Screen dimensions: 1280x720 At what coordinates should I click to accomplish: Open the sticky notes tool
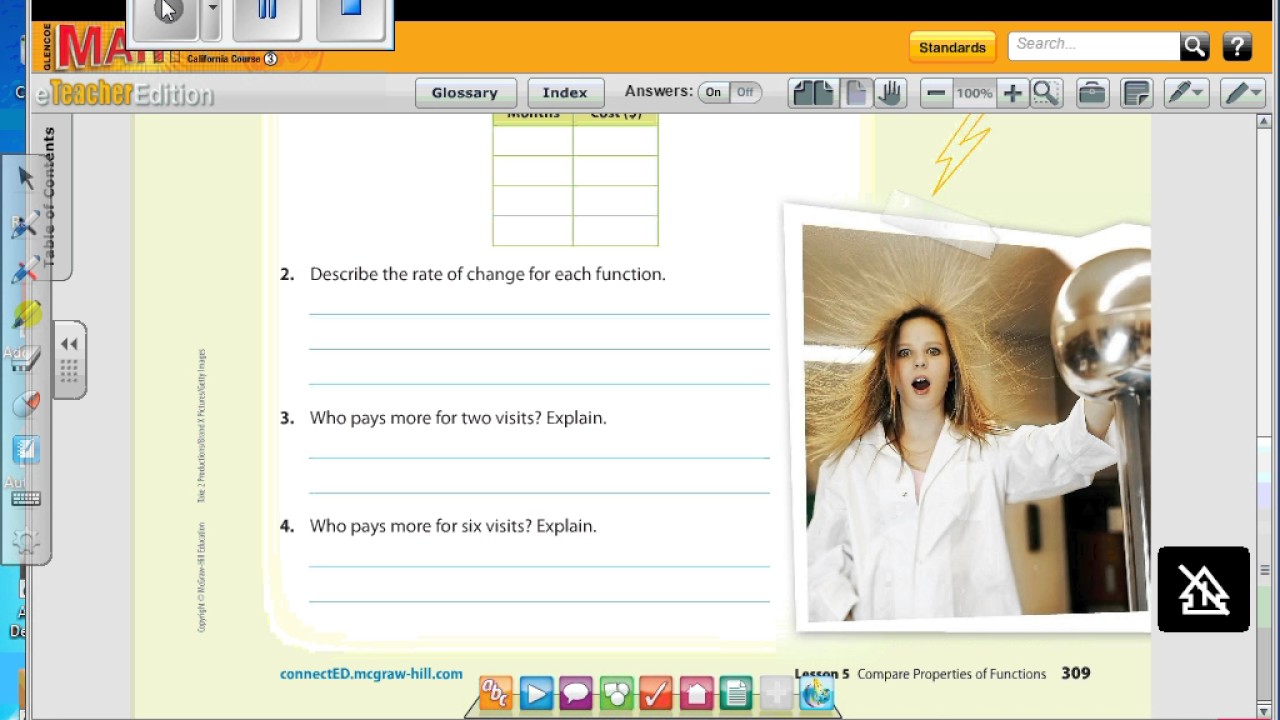1137,93
